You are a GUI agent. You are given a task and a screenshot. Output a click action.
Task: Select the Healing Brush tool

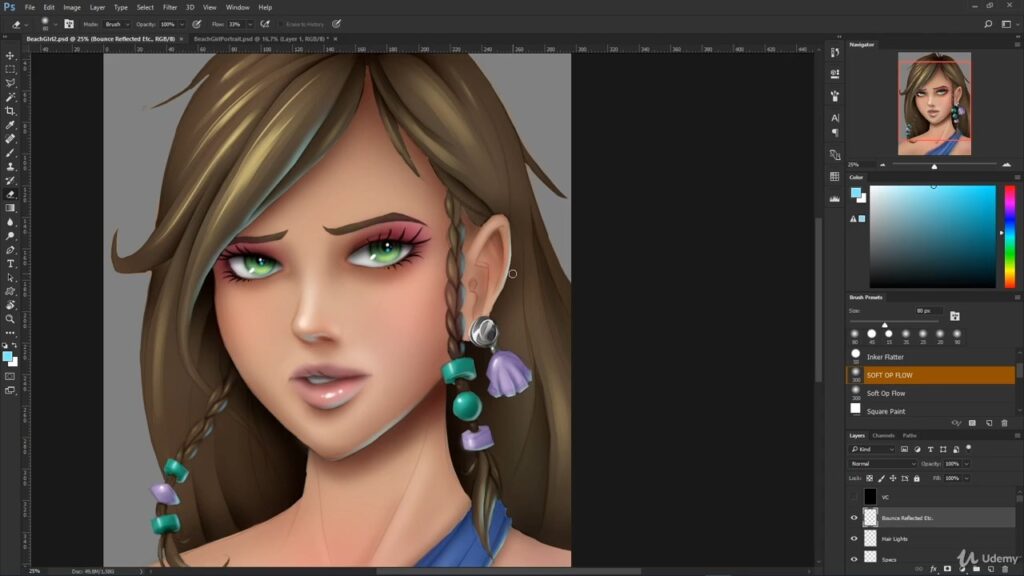(10, 138)
